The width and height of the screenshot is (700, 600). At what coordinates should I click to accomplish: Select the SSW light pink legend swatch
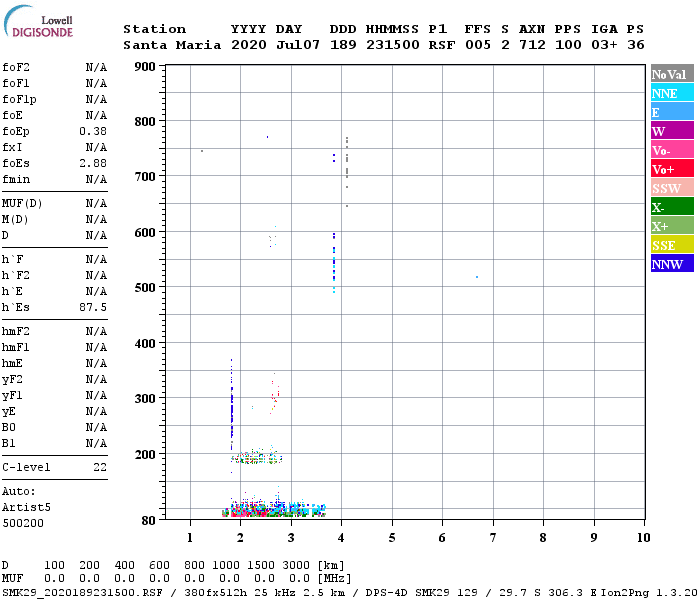(x=672, y=188)
